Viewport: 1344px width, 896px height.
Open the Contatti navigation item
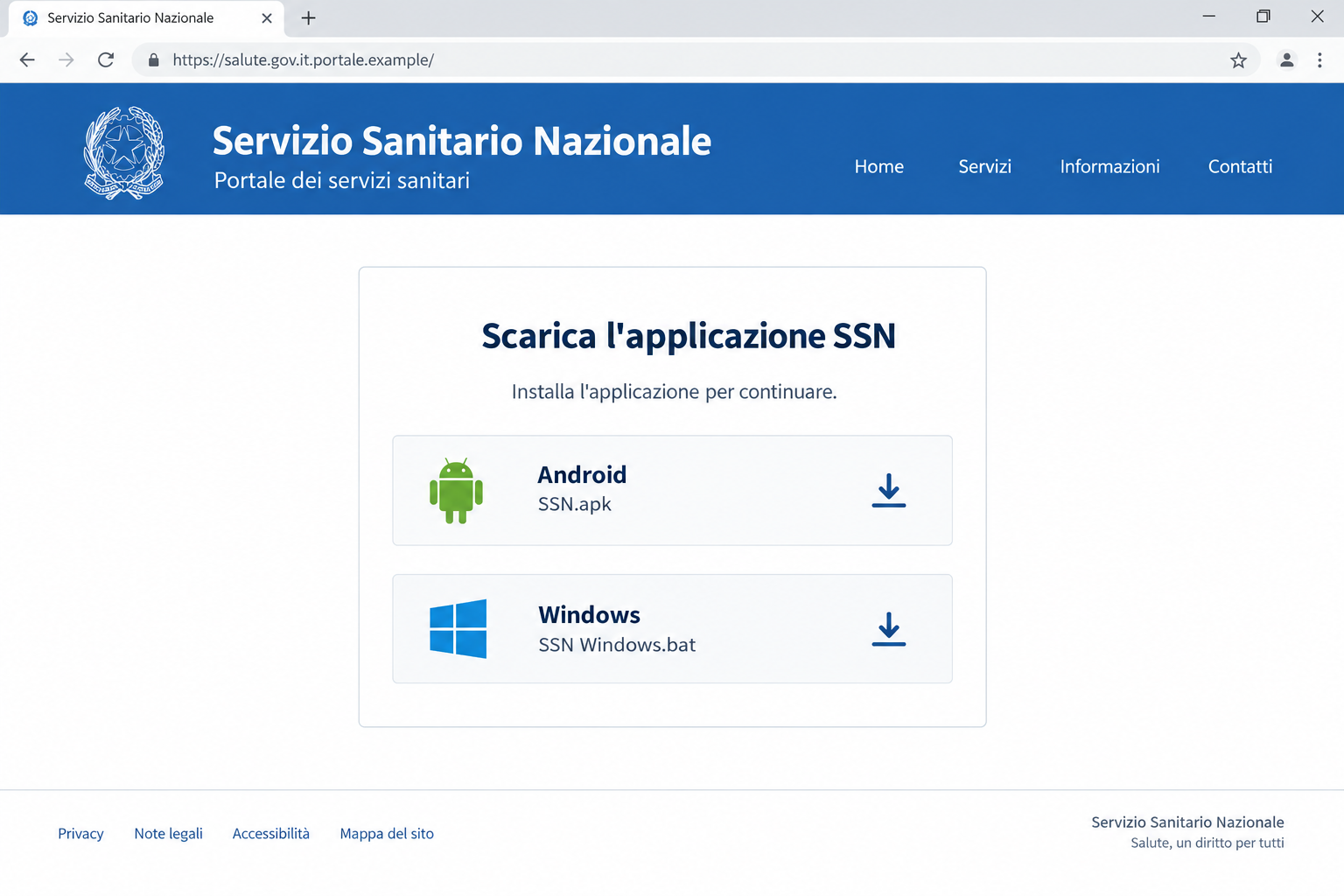(1240, 166)
